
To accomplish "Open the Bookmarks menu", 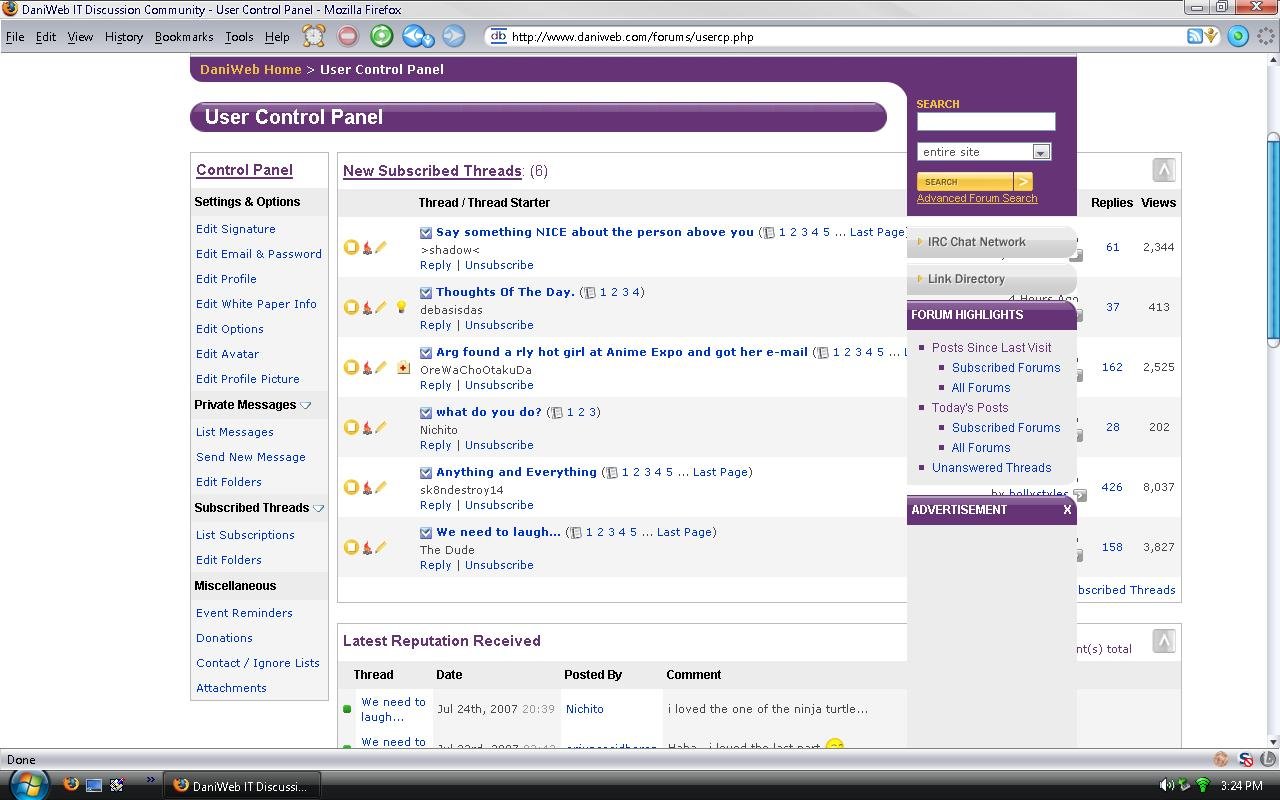I will click(184, 37).
